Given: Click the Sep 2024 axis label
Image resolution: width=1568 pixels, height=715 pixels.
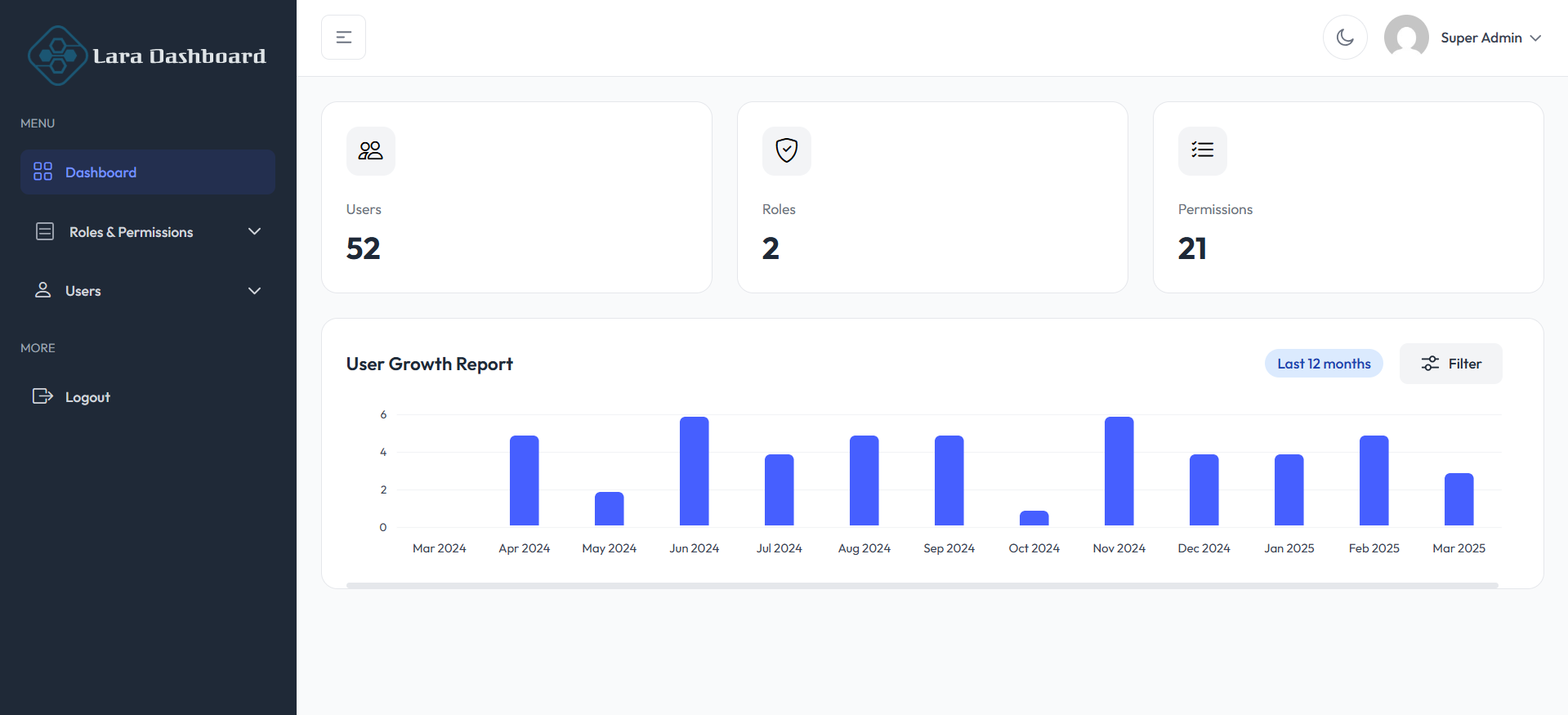Looking at the screenshot, I should point(949,548).
